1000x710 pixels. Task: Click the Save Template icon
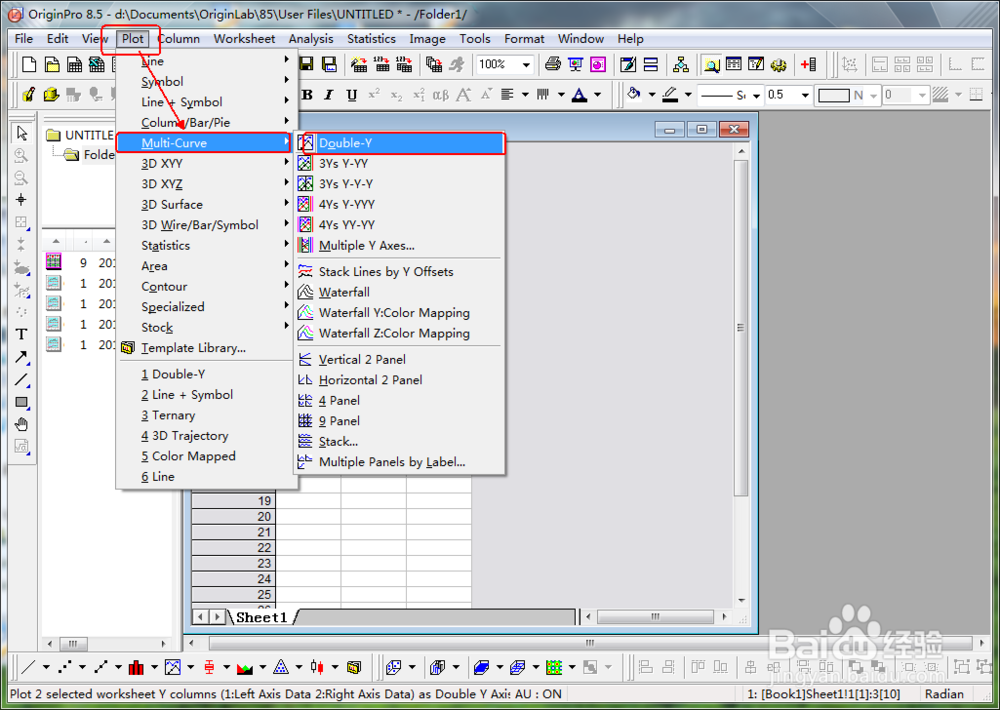pyautogui.click(x=329, y=64)
